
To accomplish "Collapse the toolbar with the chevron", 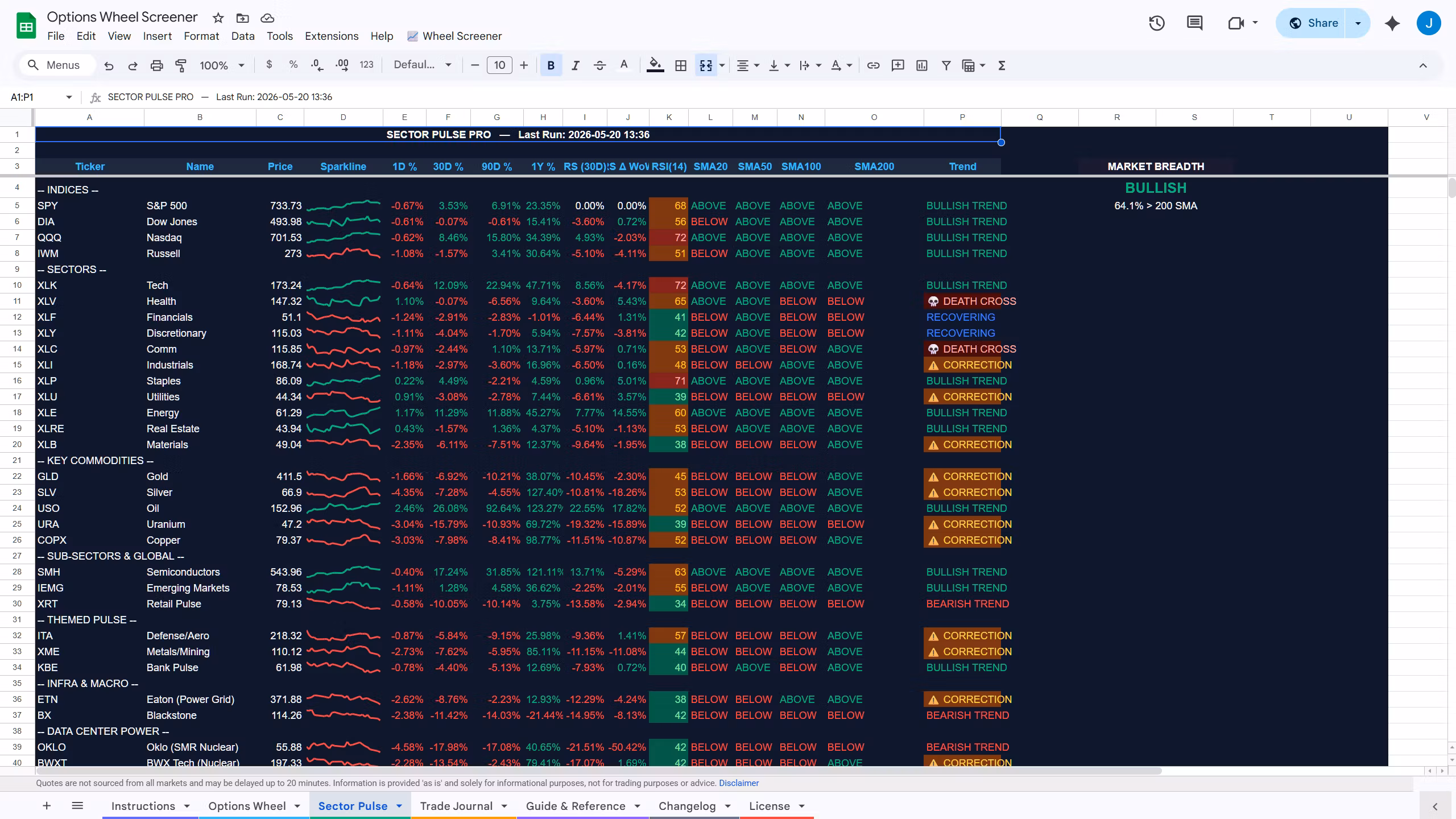I will coord(1423,65).
